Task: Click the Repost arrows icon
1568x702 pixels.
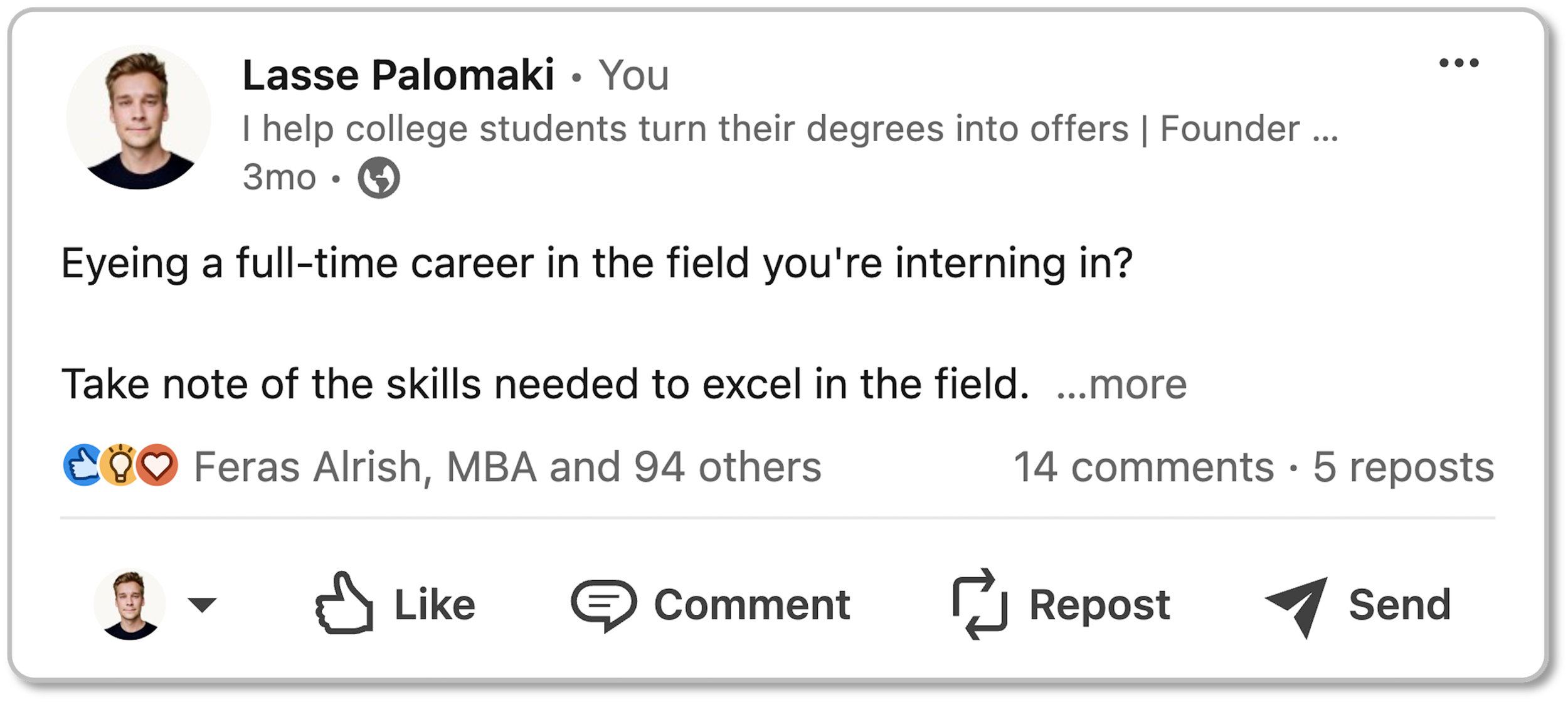Action: [x=980, y=604]
